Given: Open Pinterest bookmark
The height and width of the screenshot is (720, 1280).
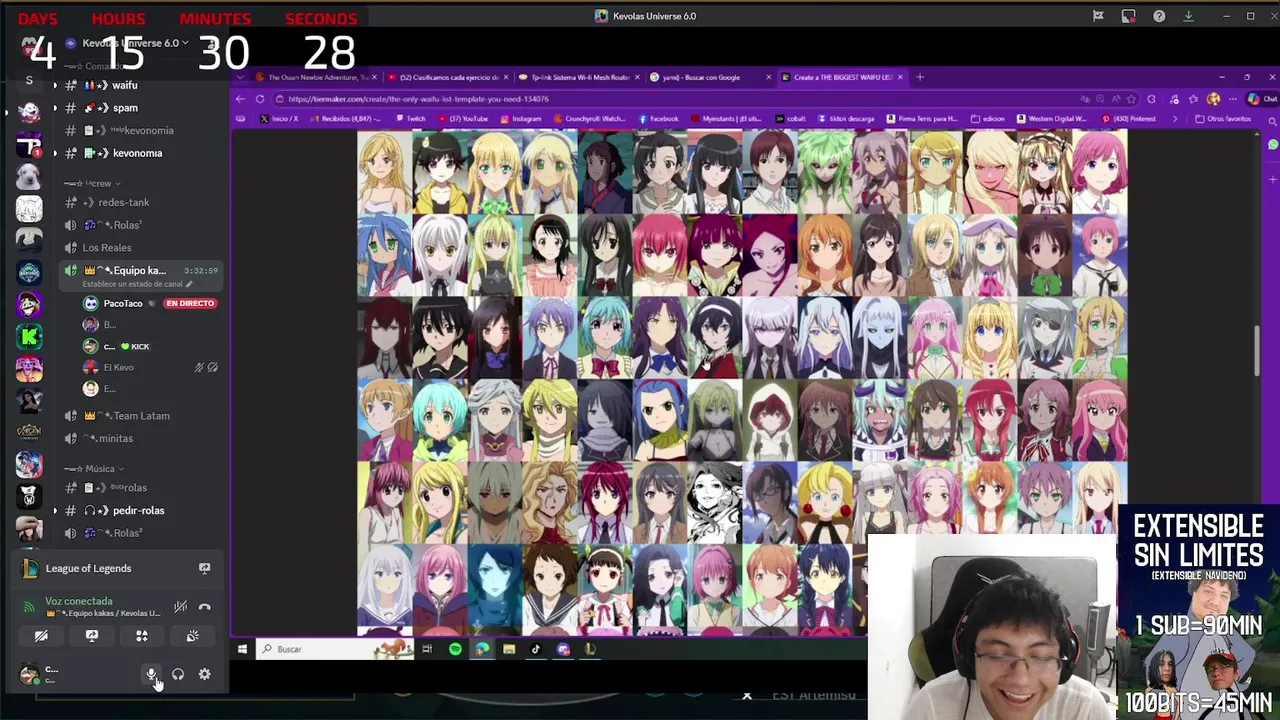Looking at the screenshot, I should pos(1130,119).
